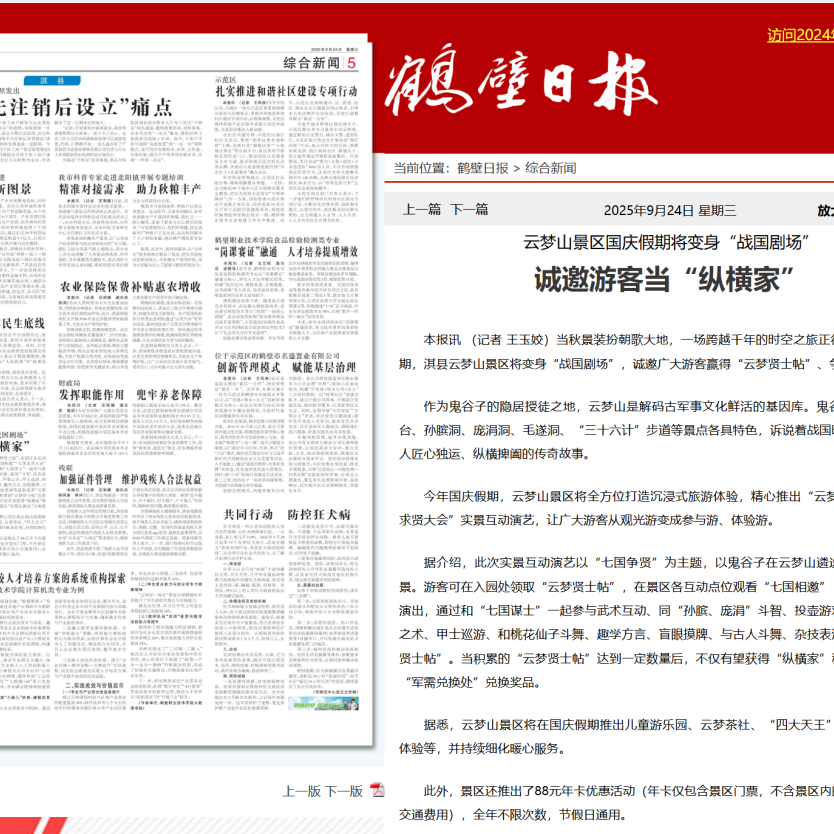Open 共同行动 防控狂犬病 article

(287, 514)
